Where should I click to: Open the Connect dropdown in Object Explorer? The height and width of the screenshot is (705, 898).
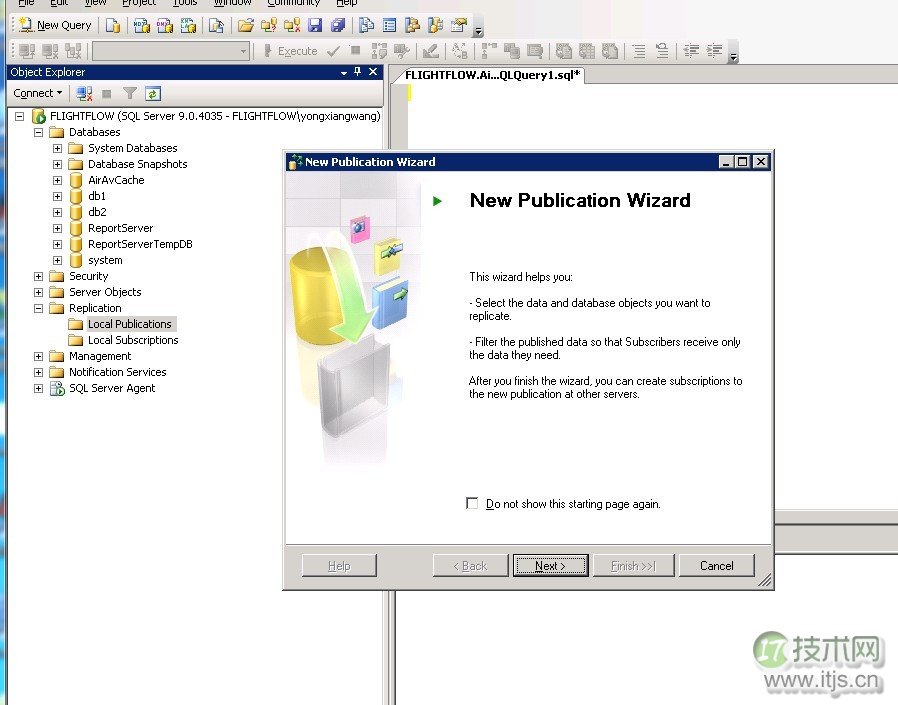38,93
